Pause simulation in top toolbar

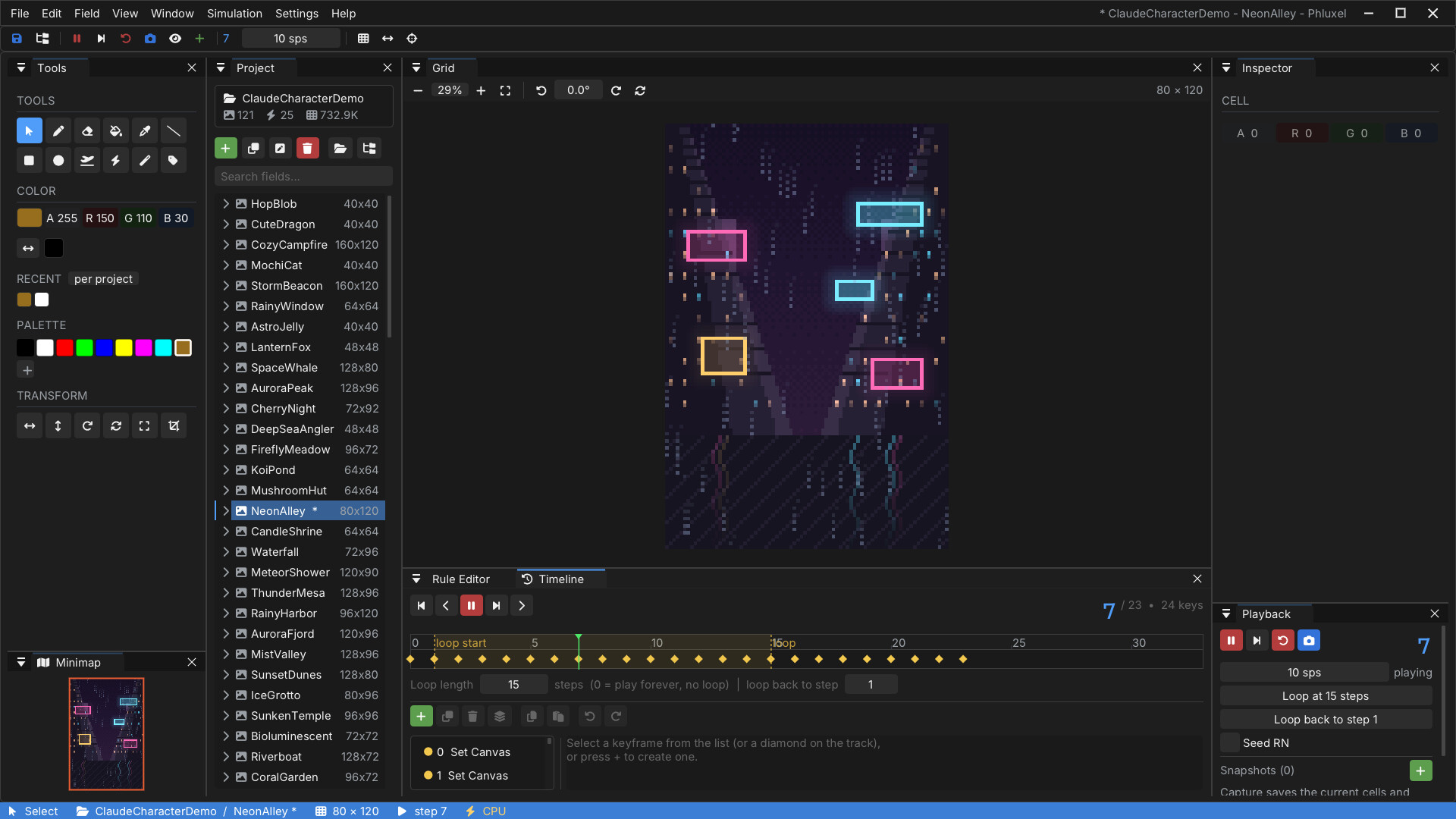click(77, 39)
